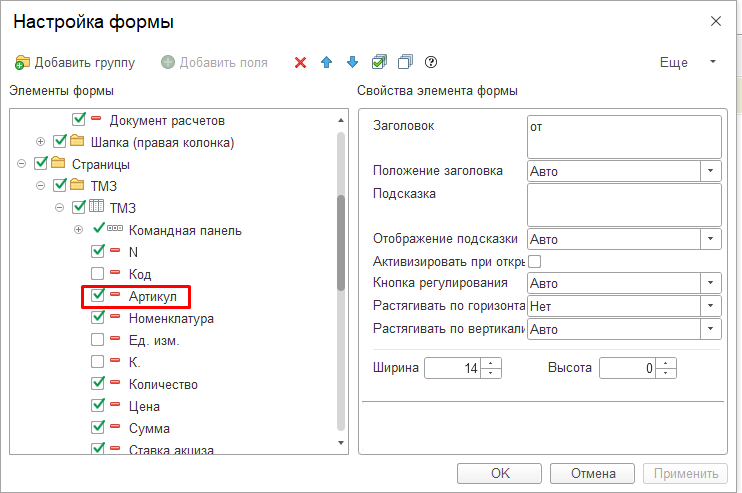Open Растягивать по горизонтали dropdown
Image resolution: width=742 pixels, height=493 pixels.
pyautogui.click(x=711, y=305)
